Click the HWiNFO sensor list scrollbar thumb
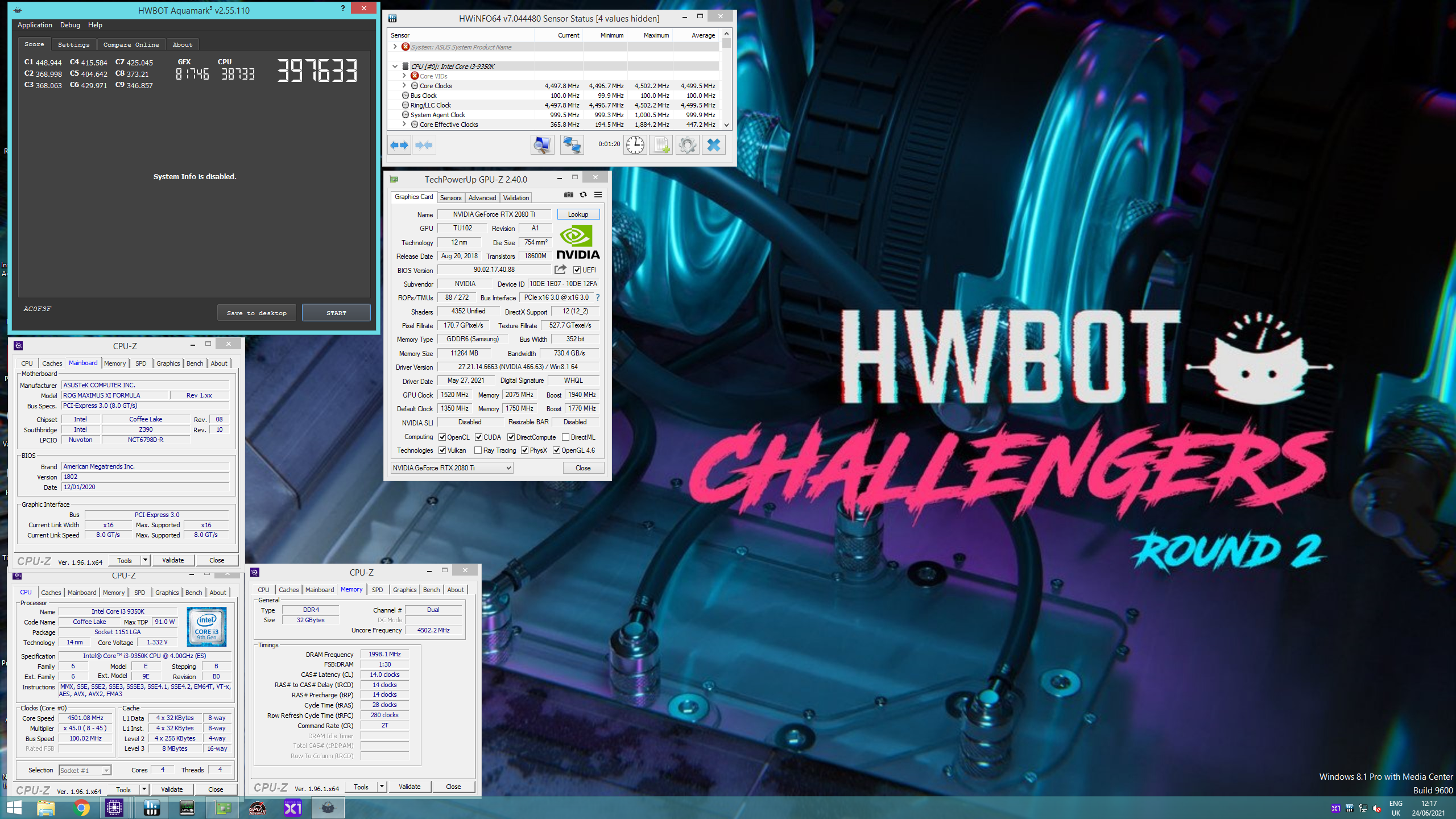Viewport: 1456px width, 819px height. coord(726,43)
